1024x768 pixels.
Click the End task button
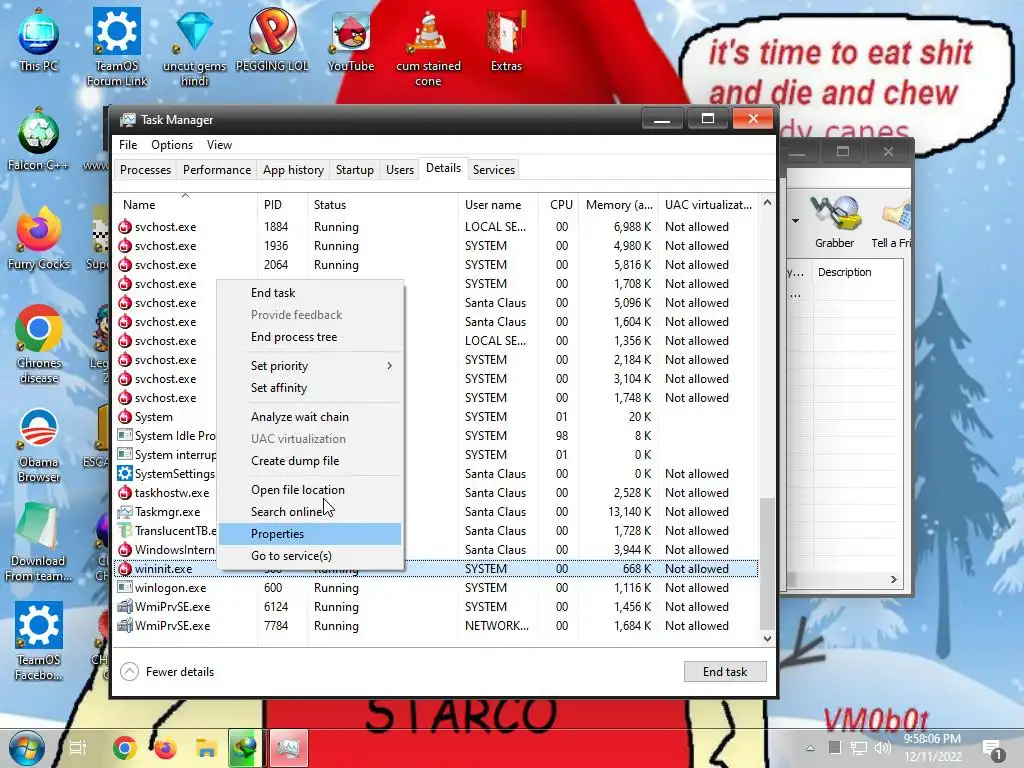click(x=725, y=671)
